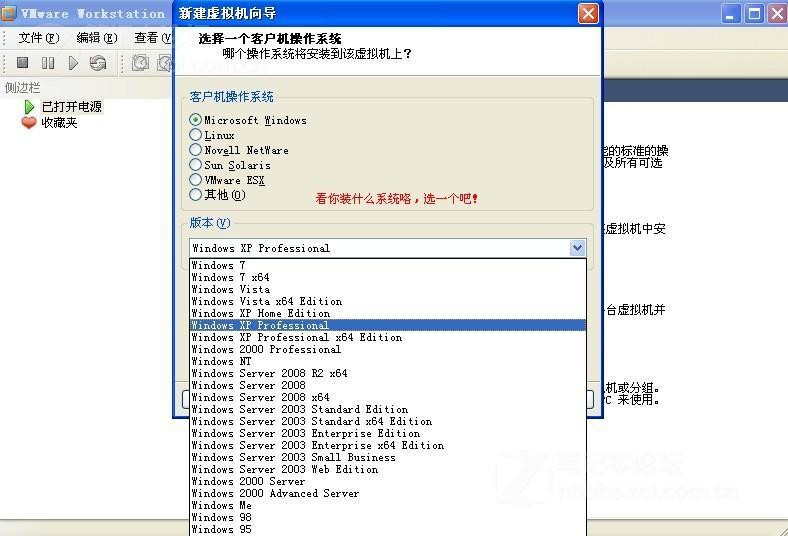Viewport: 788px width, 536px height.
Task: Click the Suspend (pause) toolbar icon
Action: tap(47, 63)
